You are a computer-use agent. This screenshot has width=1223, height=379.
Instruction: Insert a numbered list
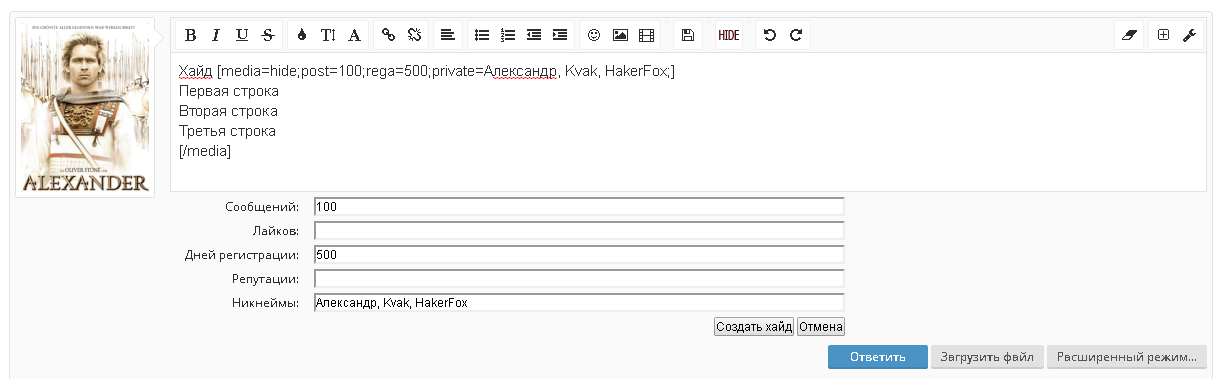click(508, 35)
